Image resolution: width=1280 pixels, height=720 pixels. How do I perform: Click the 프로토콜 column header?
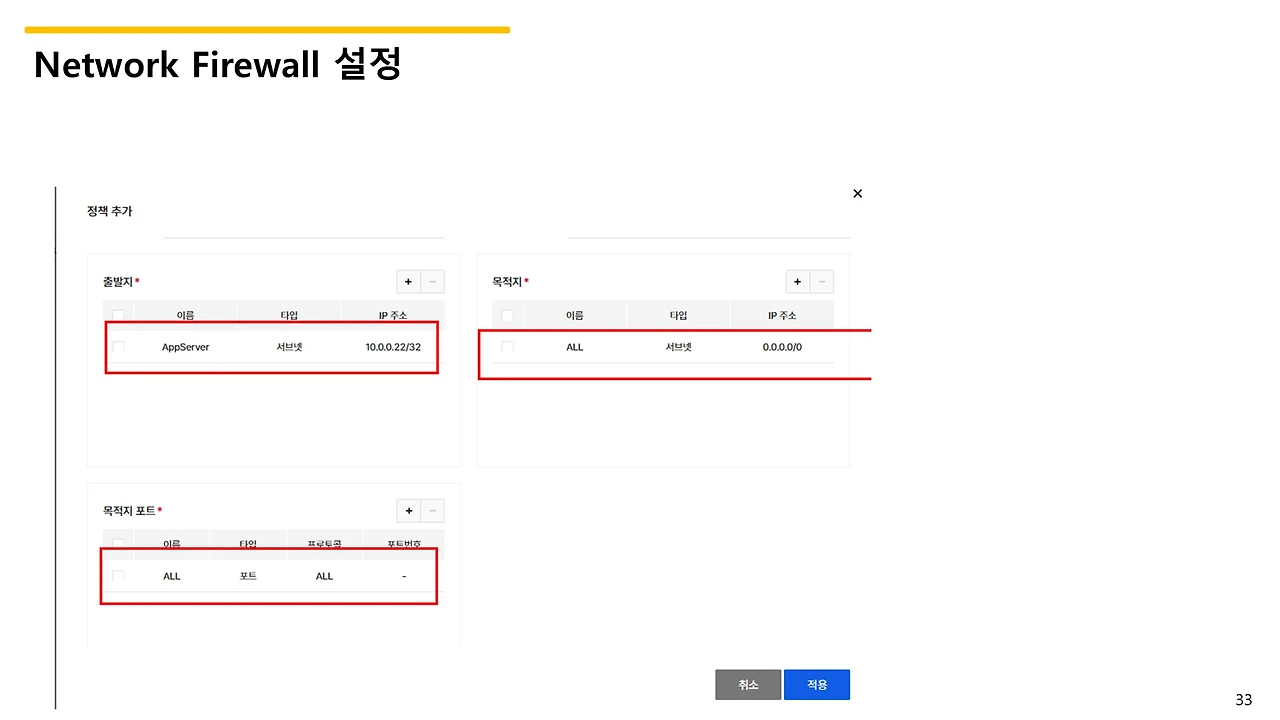[x=324, y=543]
